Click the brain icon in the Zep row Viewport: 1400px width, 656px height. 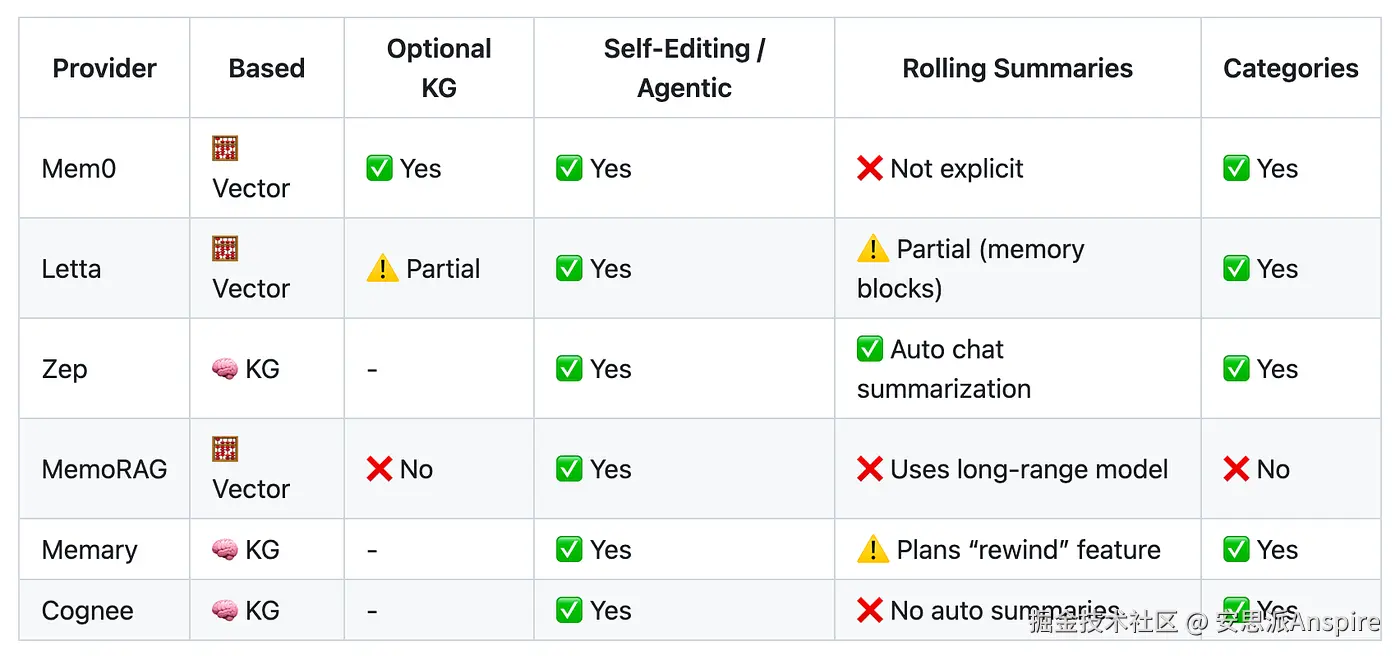(x=225, y=369)
